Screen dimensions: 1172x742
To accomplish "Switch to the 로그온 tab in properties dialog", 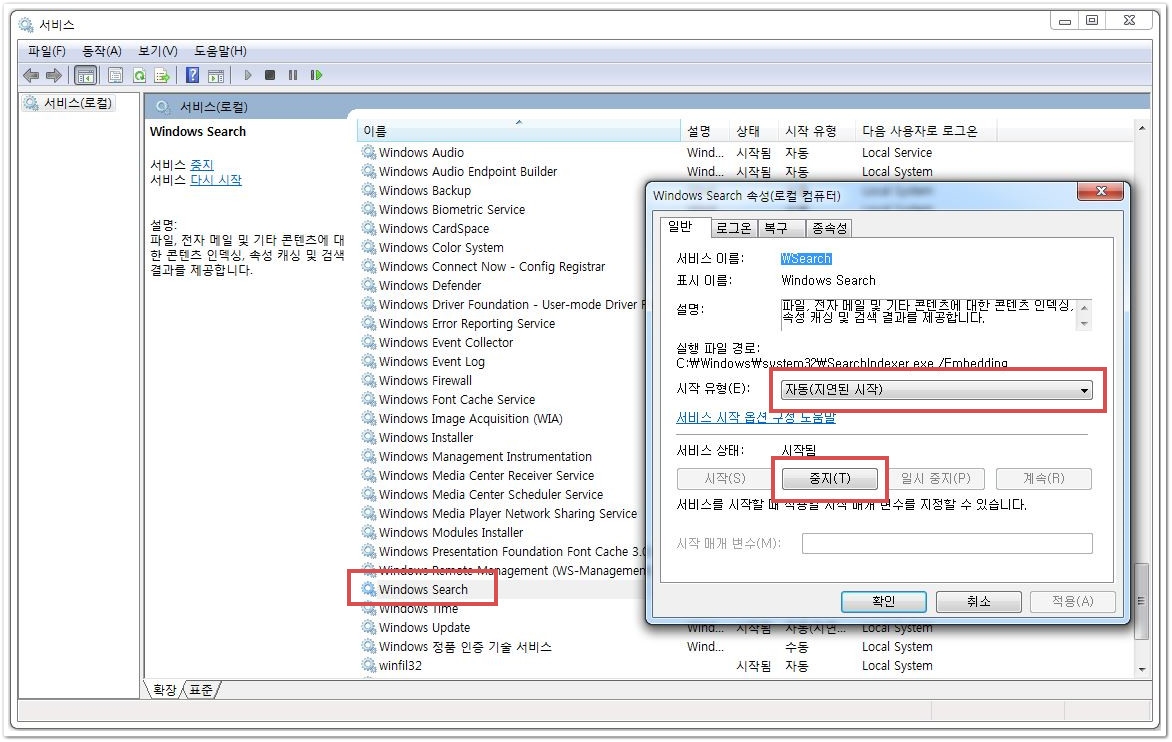I will coord(733,228).
